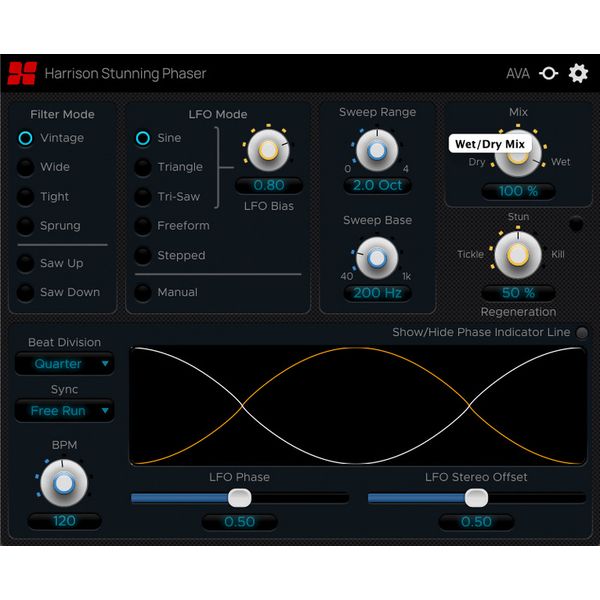
Task: Toggle the LED button beside Stun
Action: pyautogui.click(x=576, y=224)
